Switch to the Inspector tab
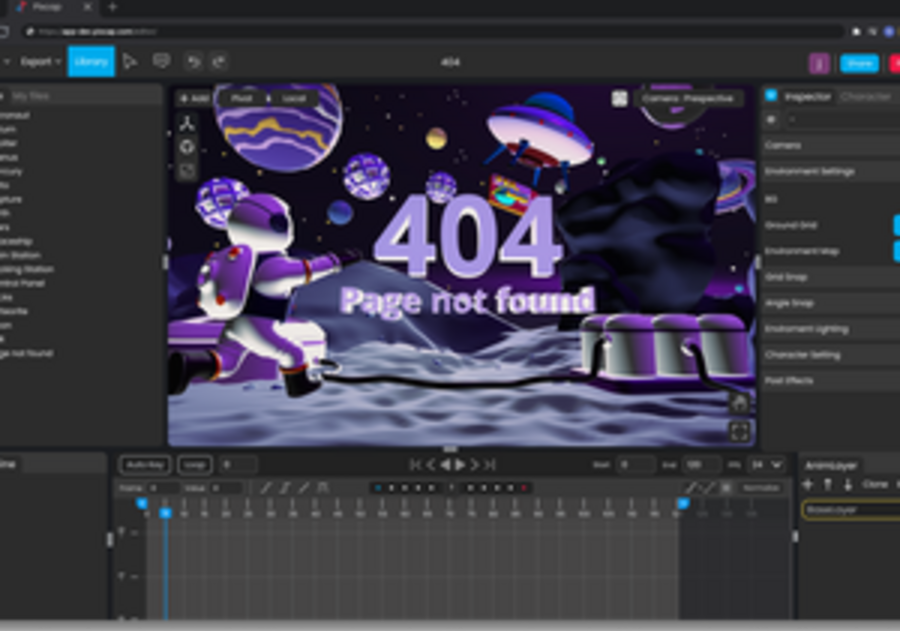This screenshot has width=900, height=631. tap(807, 97)
